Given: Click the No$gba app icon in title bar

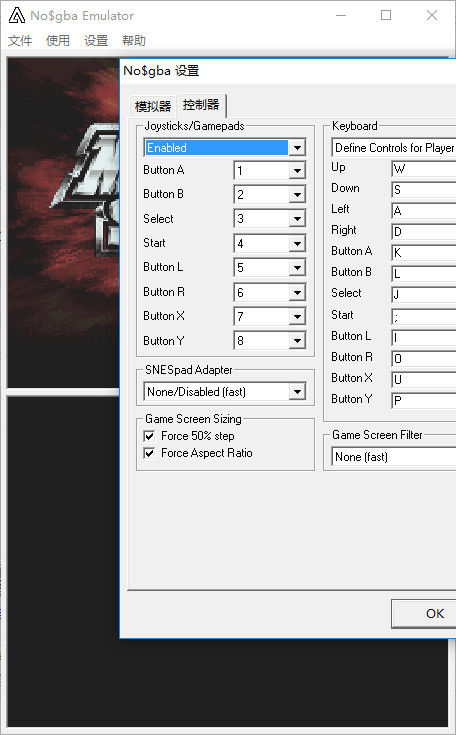Looking at the screenshot, I should coord(16,15).
